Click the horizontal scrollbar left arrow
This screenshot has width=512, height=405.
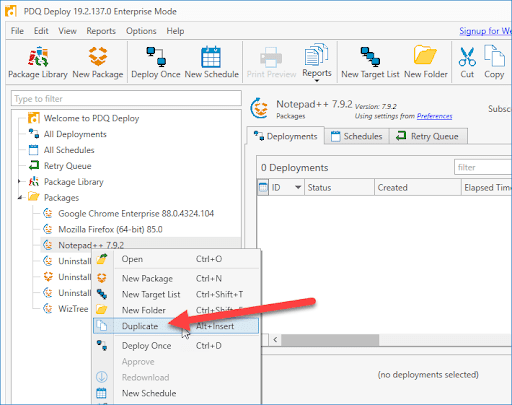tap(275, 340)
